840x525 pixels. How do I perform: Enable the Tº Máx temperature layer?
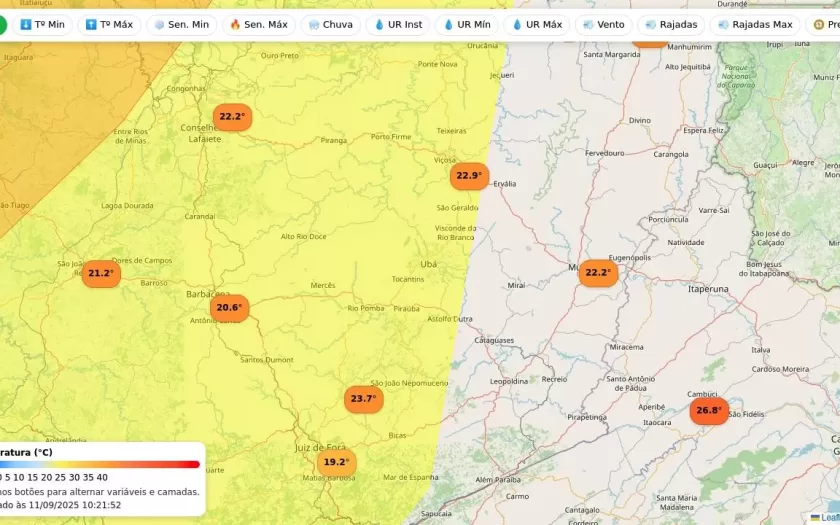tap(109, 24)
